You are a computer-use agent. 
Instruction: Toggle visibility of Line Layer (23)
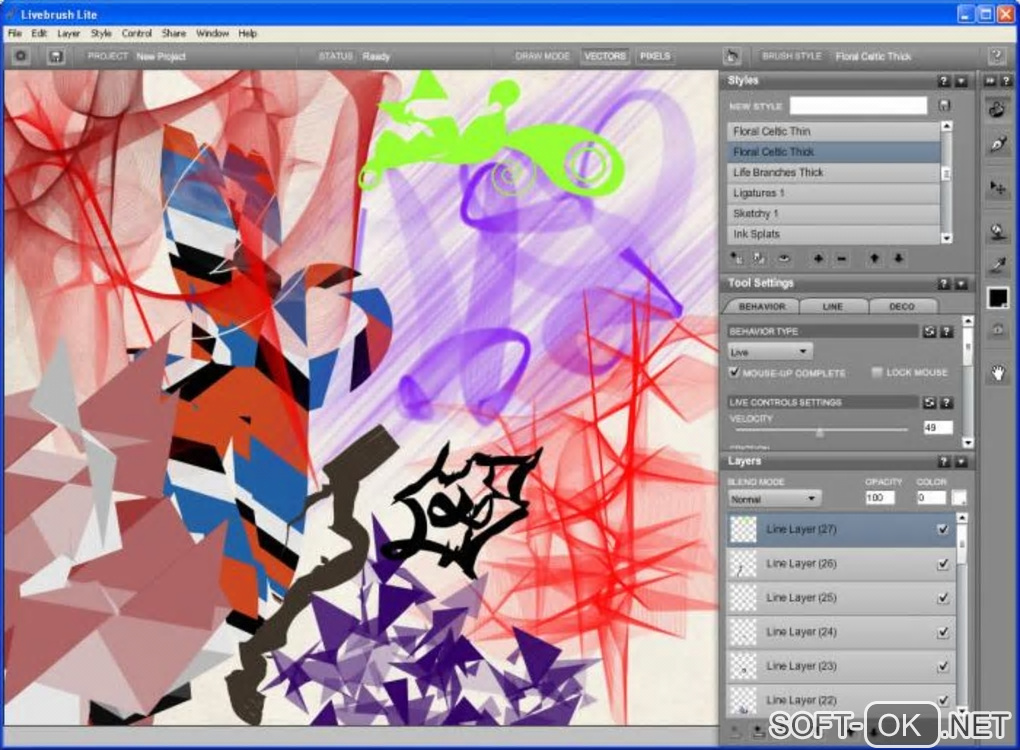coord(943,666)
